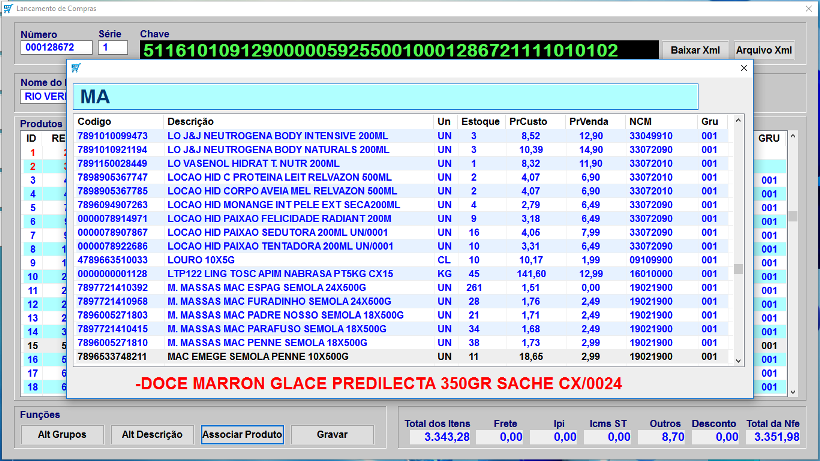Select LOCAO HID PAIXAO TENTADORA 200ML row
Image resolution: width=820 pixels, height=461 pixels.
pos(401,246)
